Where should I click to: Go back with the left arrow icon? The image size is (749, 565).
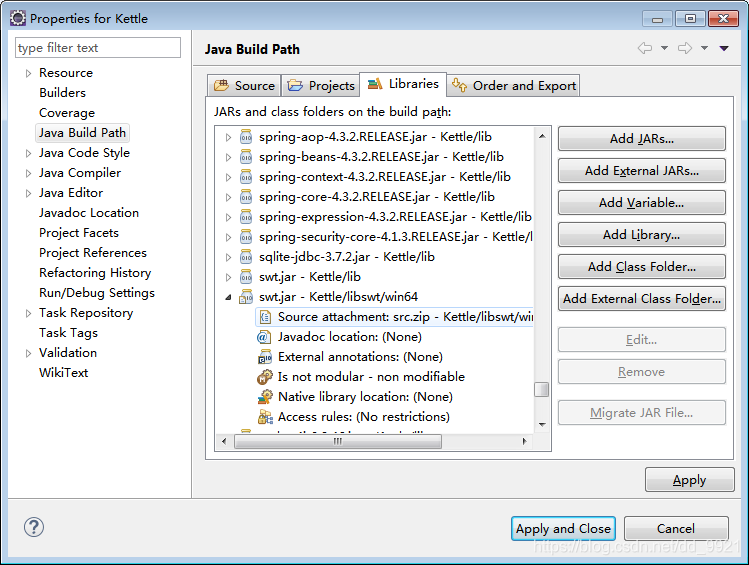[x=645, y=48]
